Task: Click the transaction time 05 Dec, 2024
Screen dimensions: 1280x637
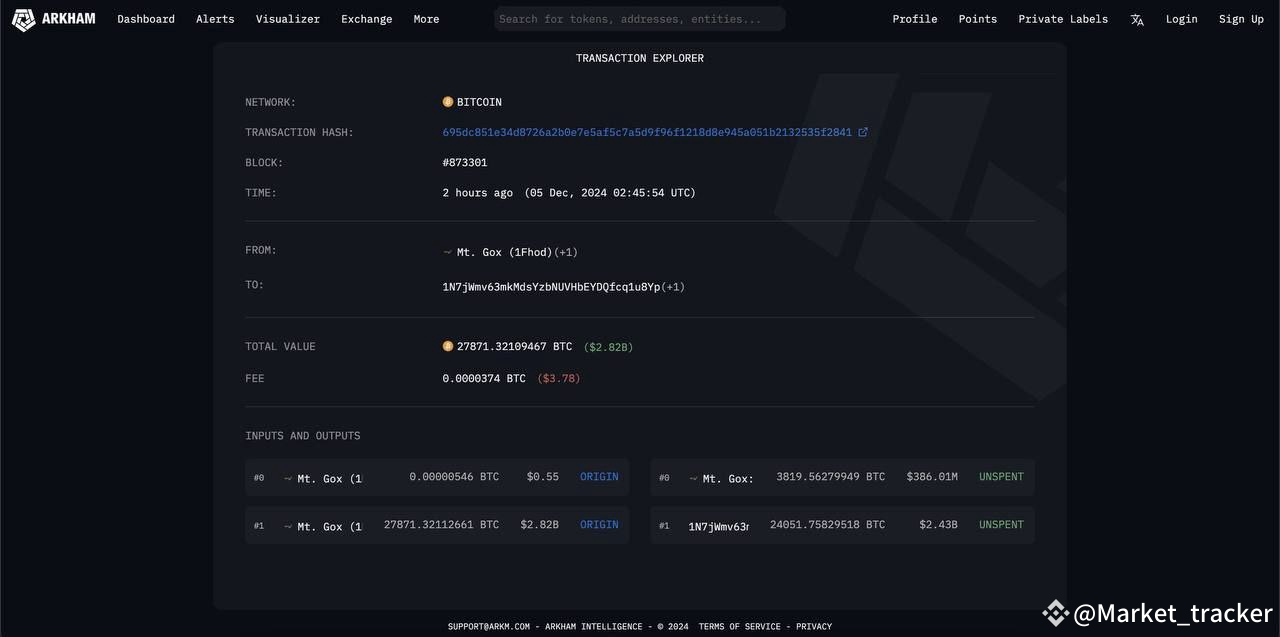Action: coord(610,193)
